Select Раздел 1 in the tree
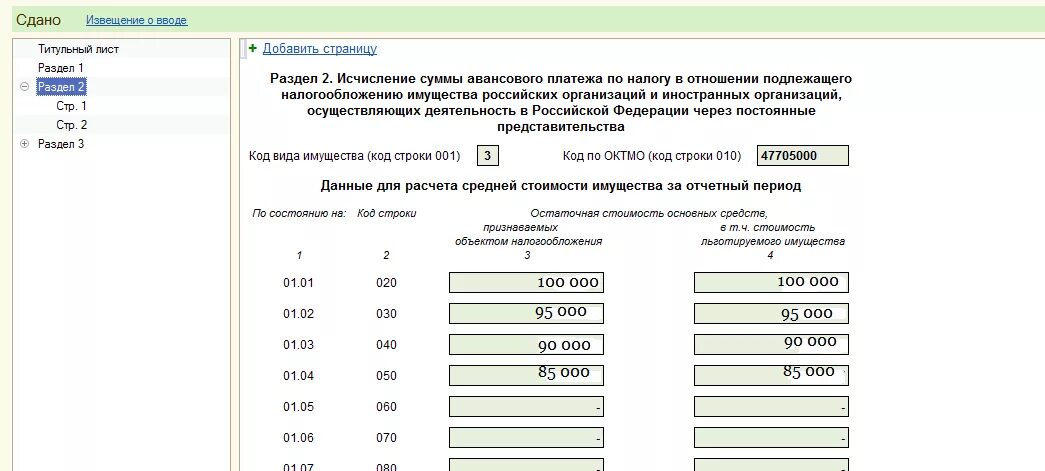The width and height of the screenshot is (1045, 471). [61, 68]
